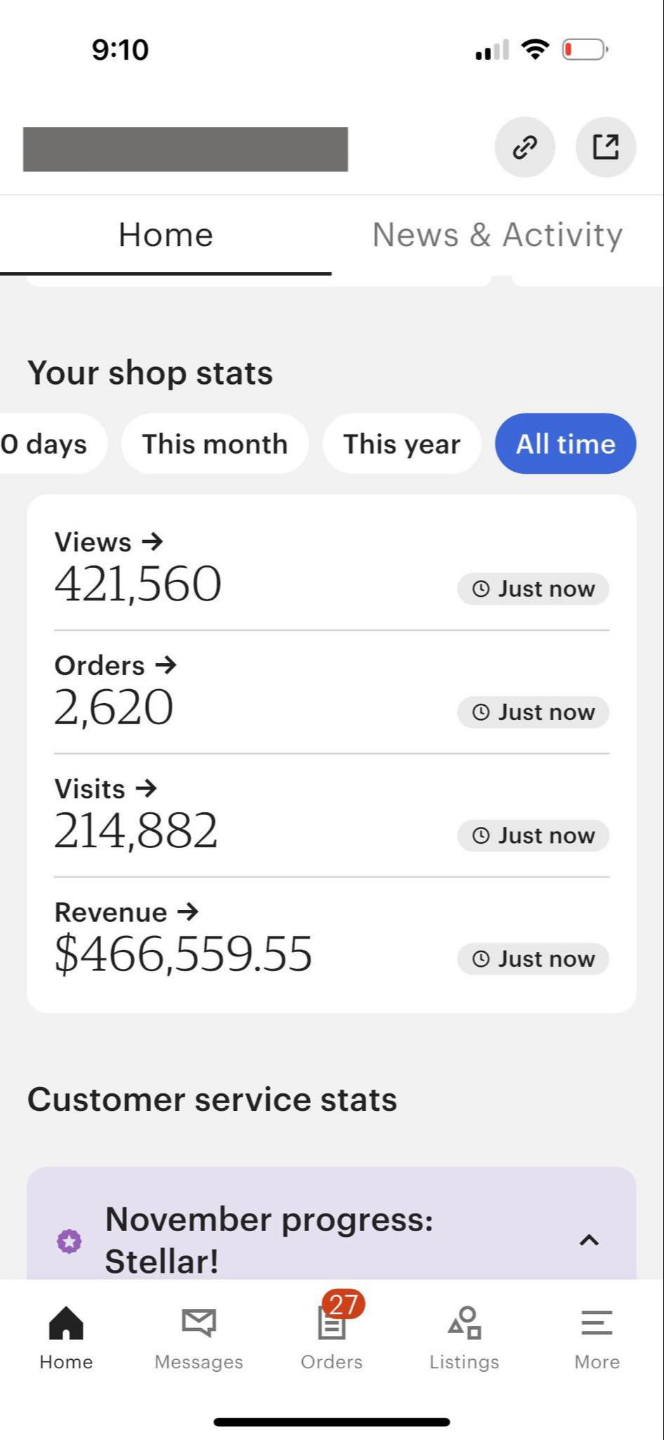Screen dimensions: 664x1440
Task: Tap the copy shop link icon
Action: (525, 148)
